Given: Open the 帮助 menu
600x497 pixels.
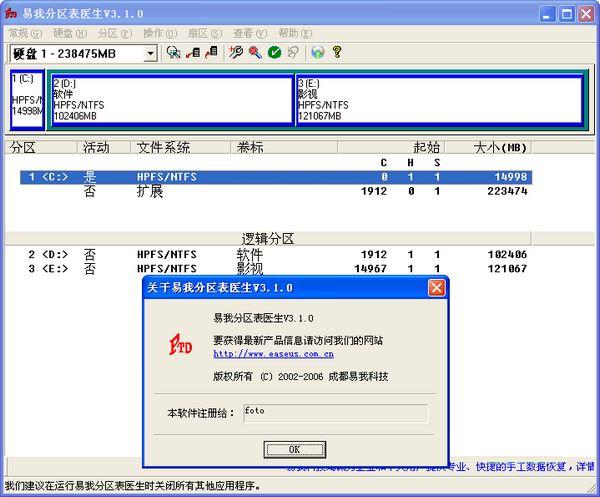Looking at the screenshot, I should click(x=293, y=33).
